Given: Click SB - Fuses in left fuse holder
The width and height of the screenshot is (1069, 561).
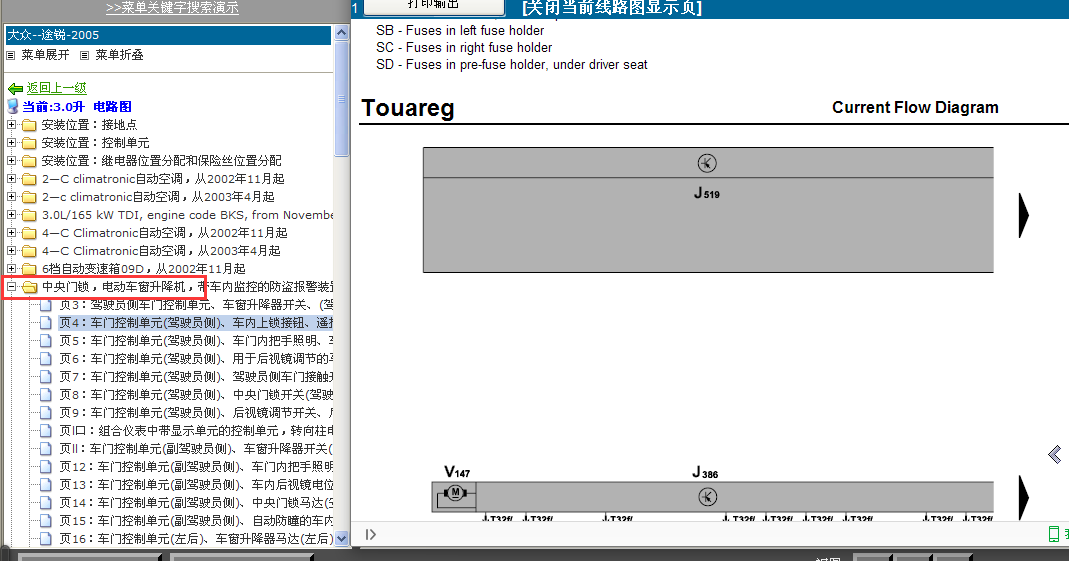Looking at the screenshot, I should pyautogui.click(x=460, y=31).
